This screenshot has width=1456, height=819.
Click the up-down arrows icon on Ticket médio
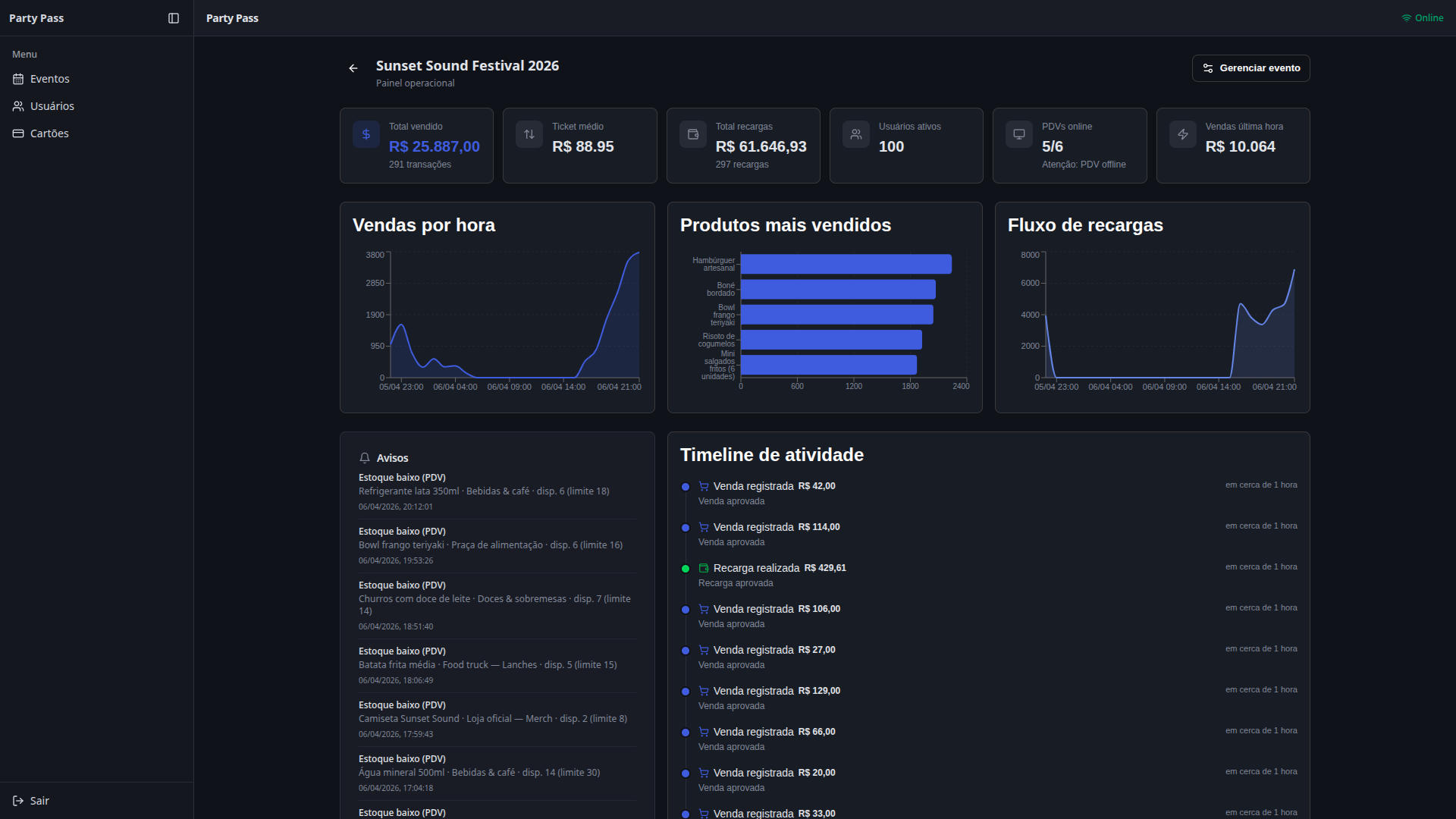point(529,134)
